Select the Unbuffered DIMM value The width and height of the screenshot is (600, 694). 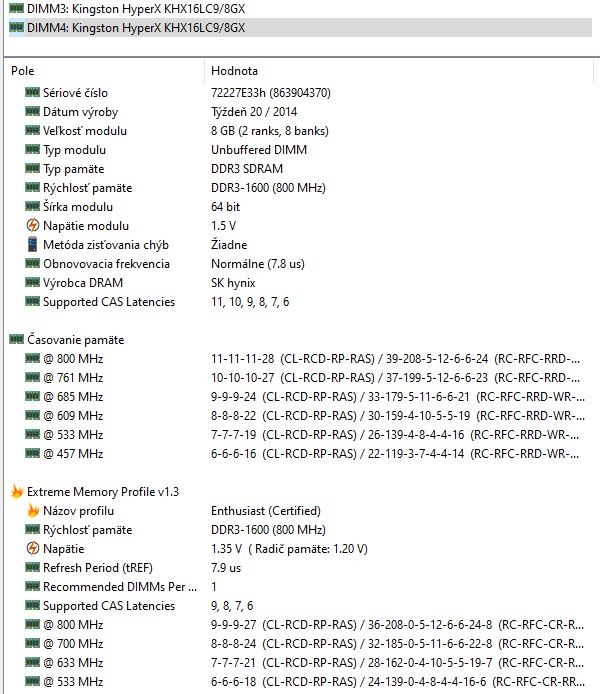259,150
